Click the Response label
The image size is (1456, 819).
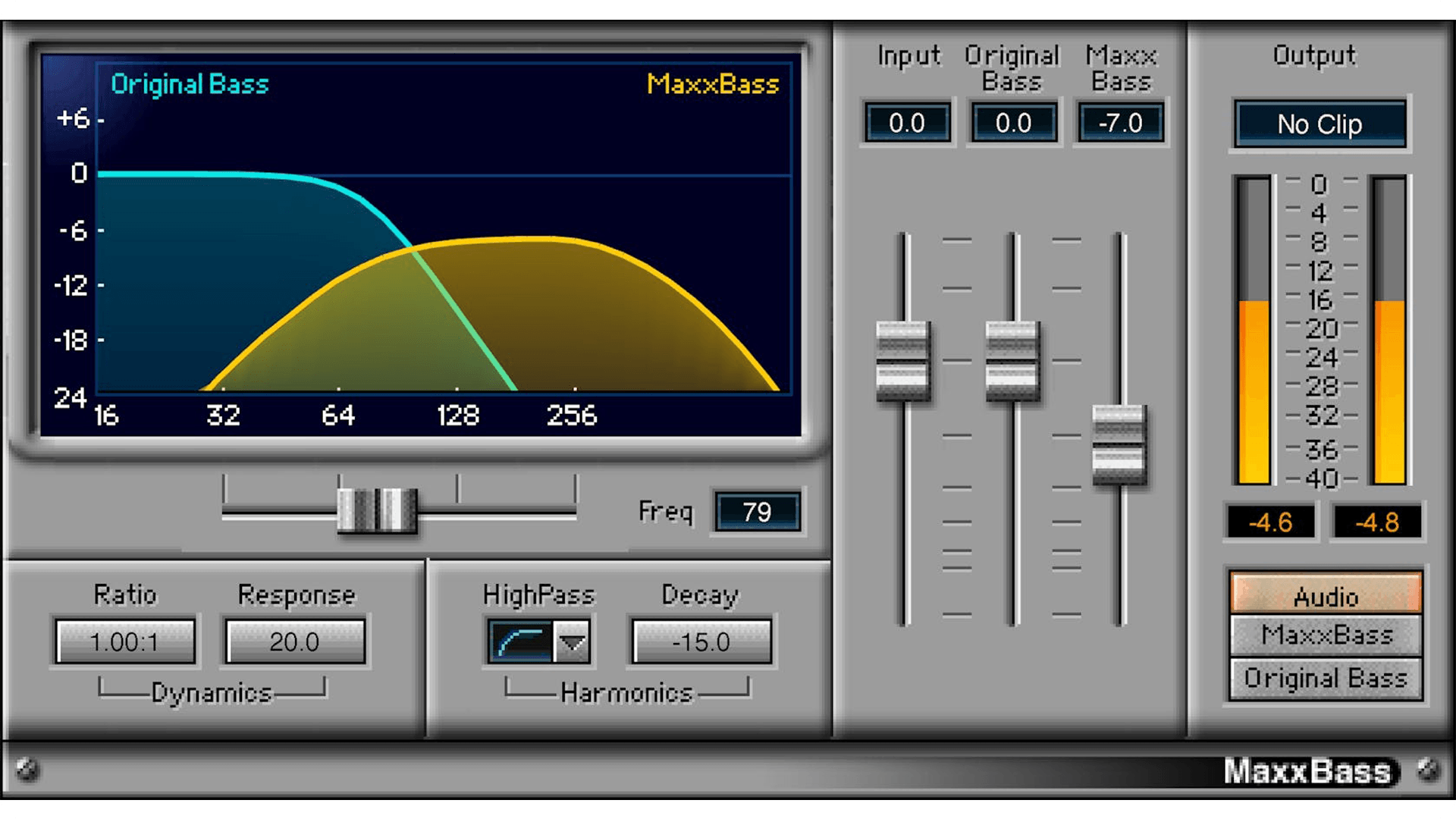pos(297,595)
